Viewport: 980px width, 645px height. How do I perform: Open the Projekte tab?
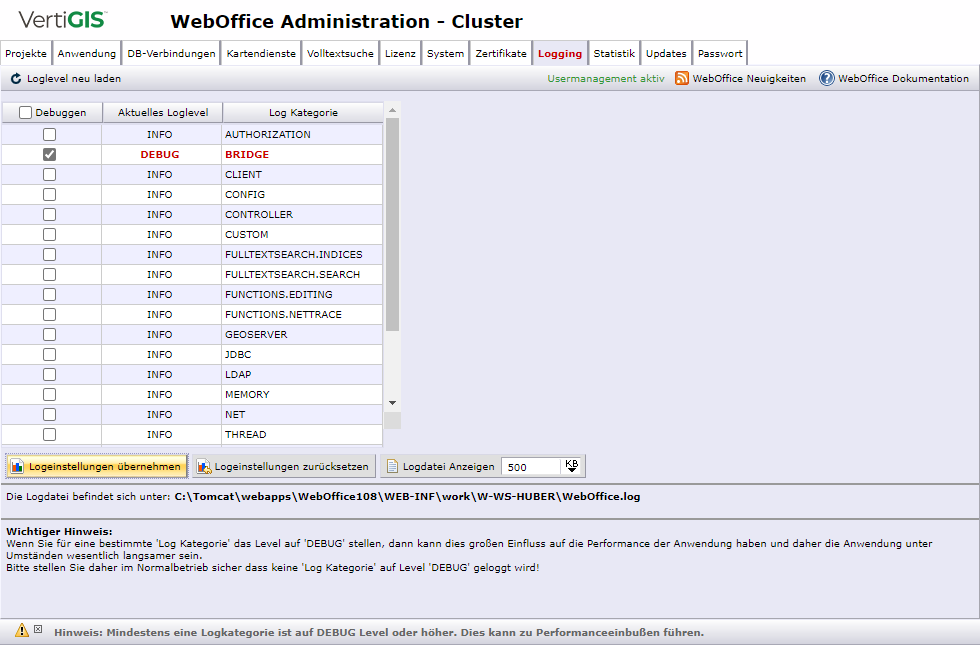[26, 53]
